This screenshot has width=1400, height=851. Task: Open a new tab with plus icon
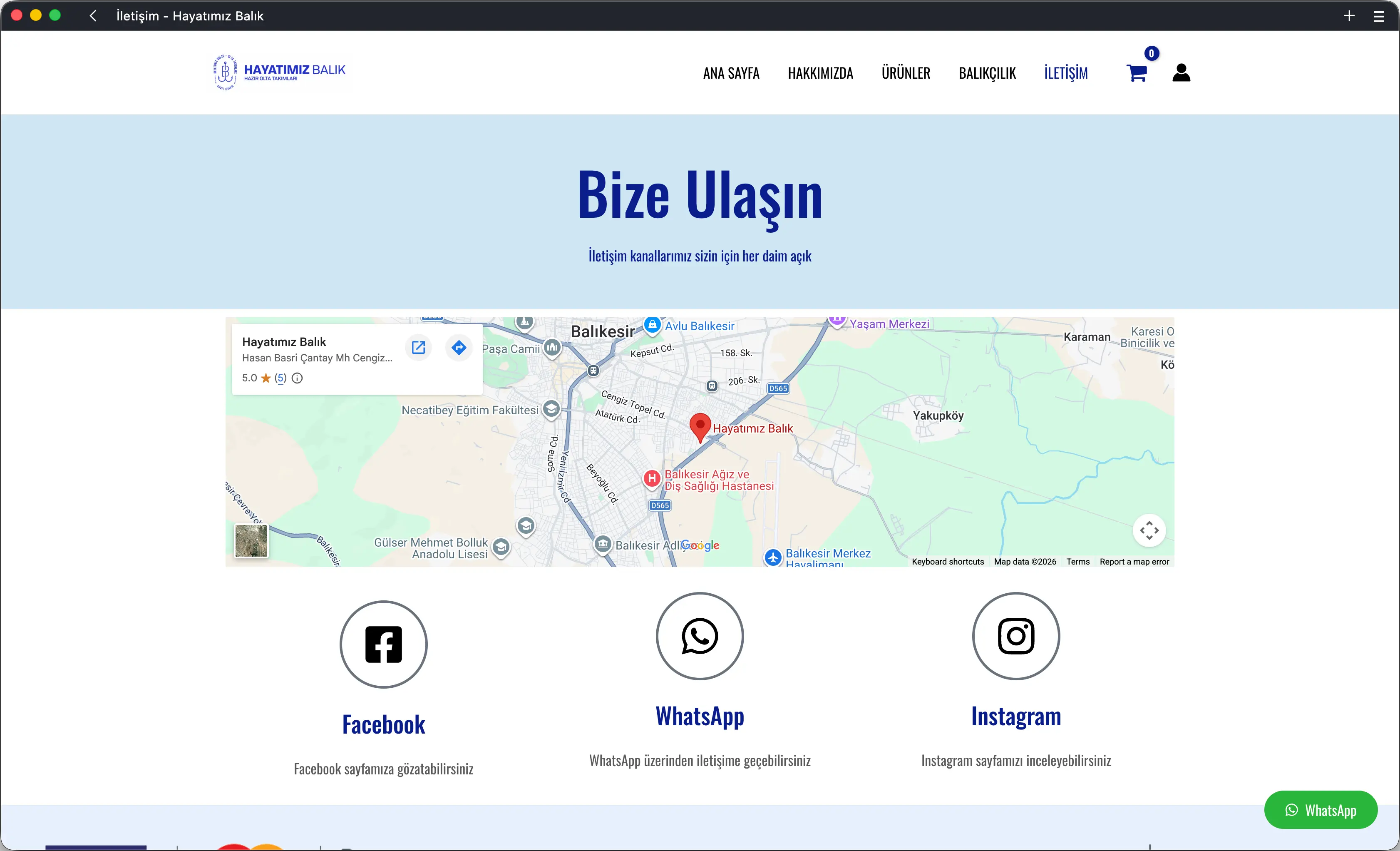coord(1349,16)
